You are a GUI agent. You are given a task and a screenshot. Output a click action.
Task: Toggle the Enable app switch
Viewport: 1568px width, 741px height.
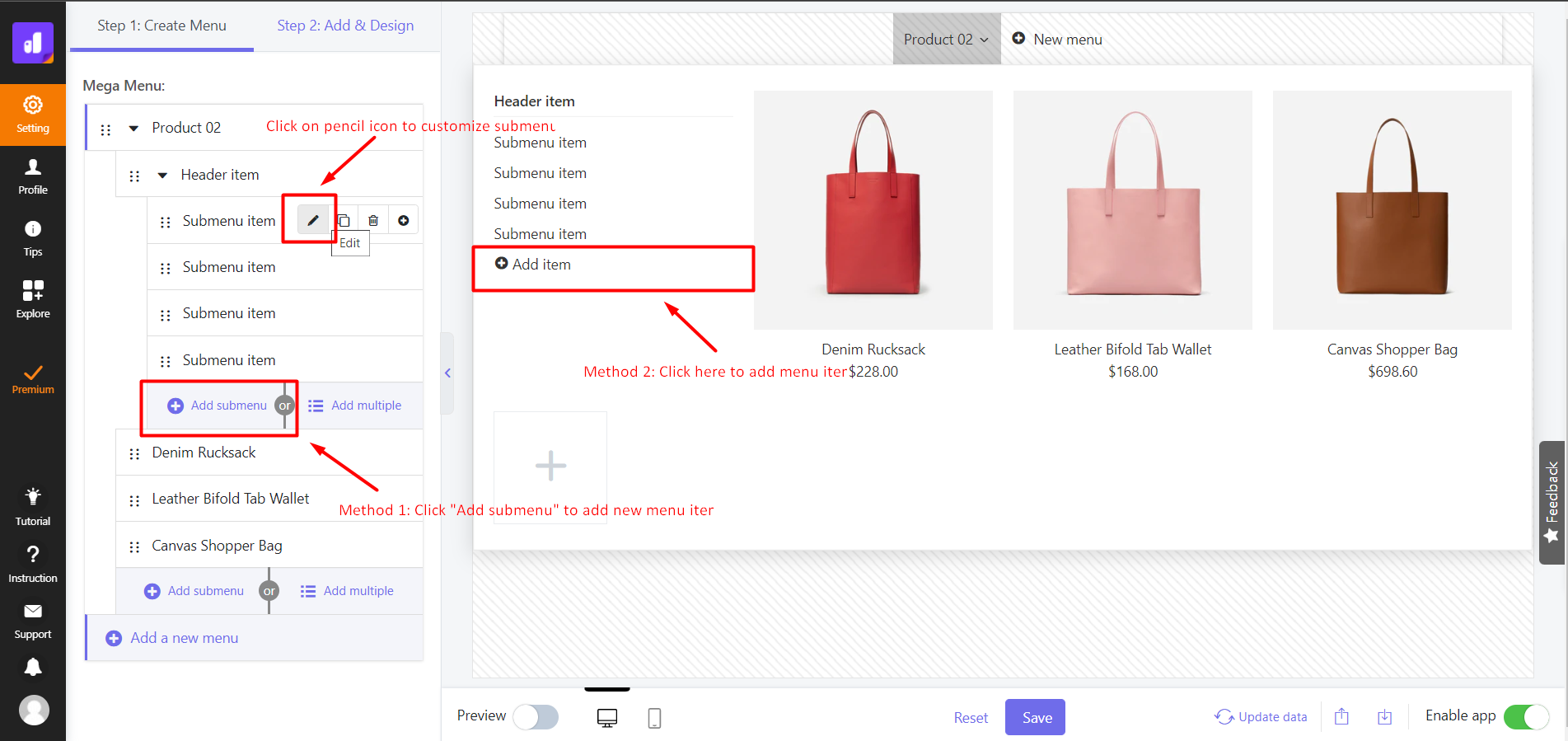[x=1526, y=717]
